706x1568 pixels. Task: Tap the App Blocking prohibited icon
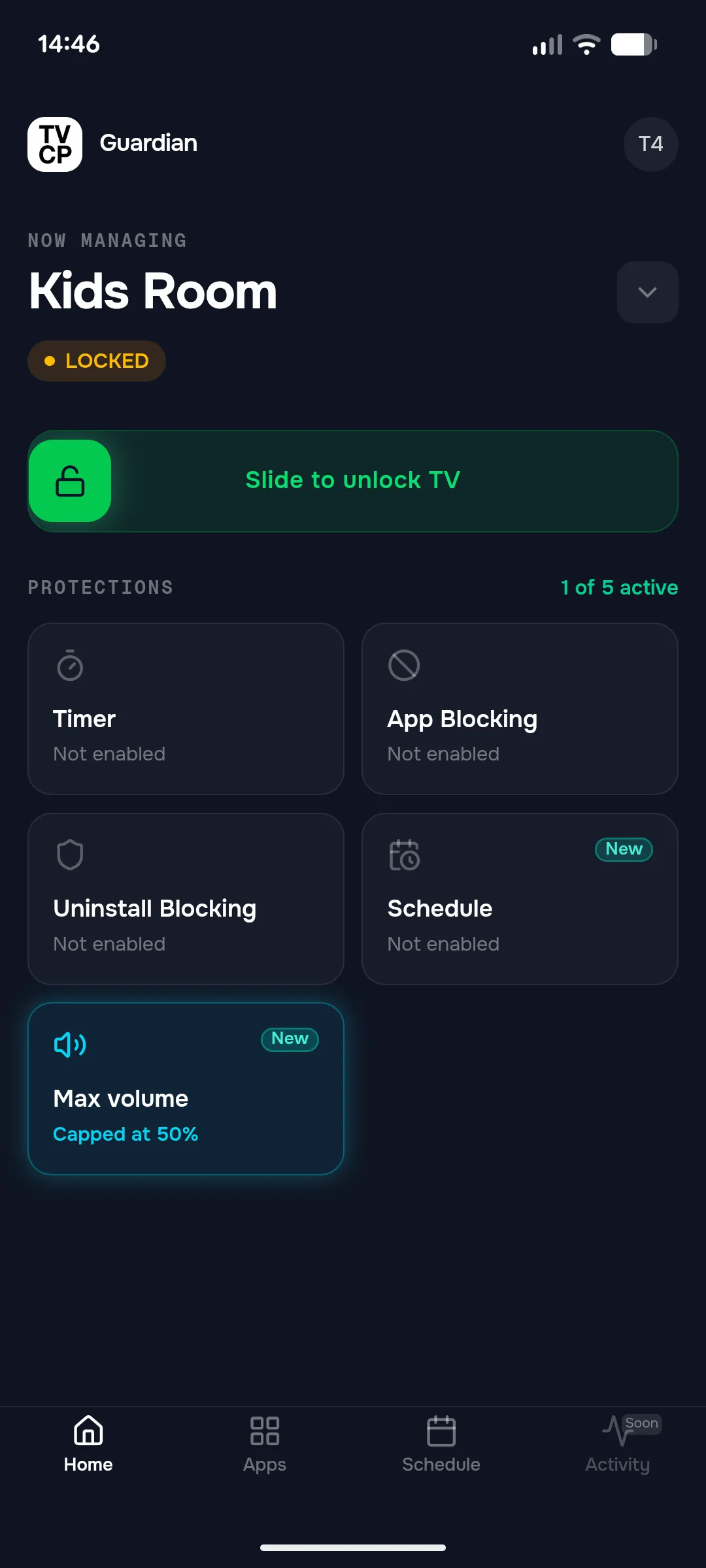(404, 665)
